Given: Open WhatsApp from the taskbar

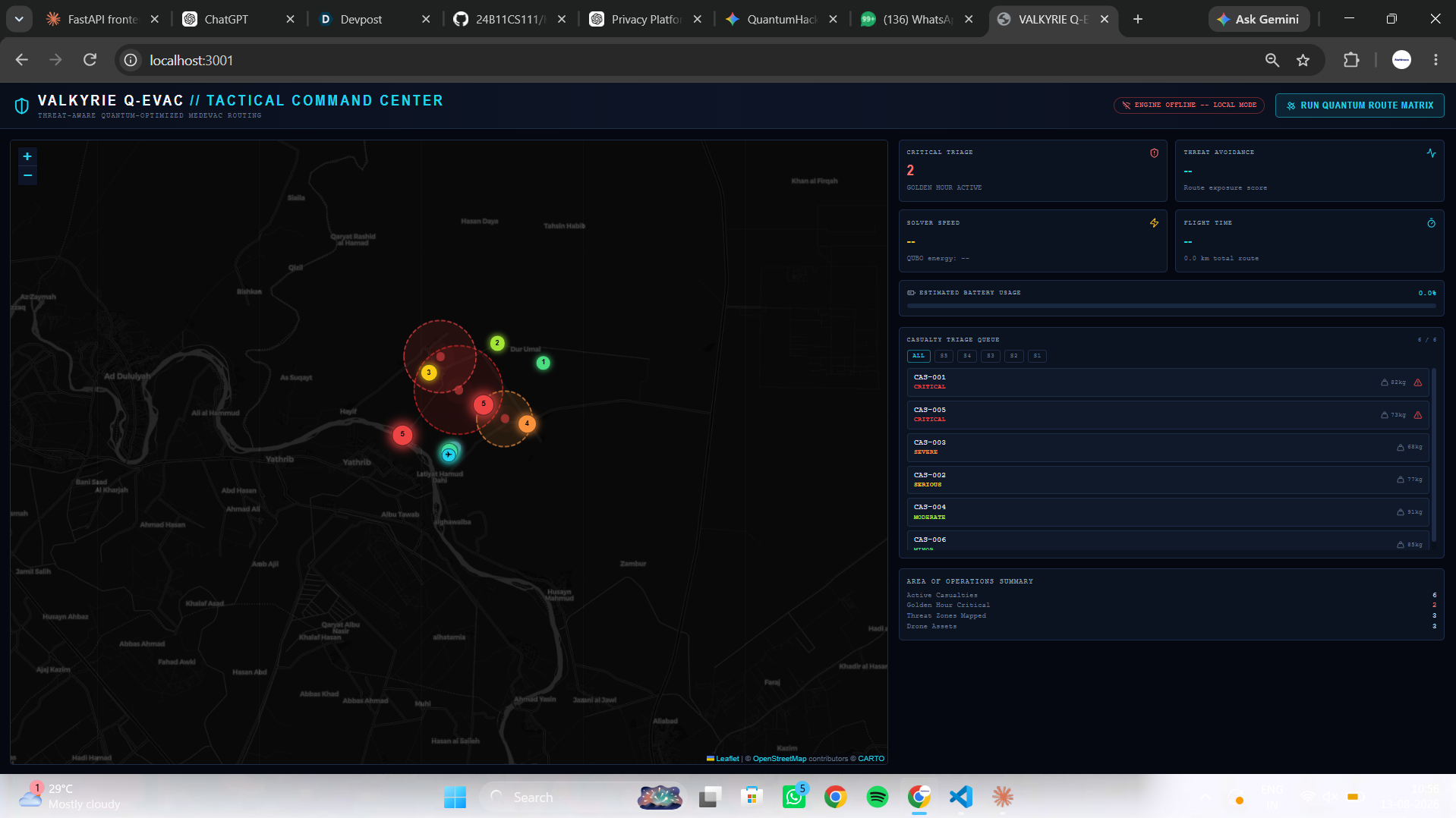Looking at the screenshot, I should [x=793, y=797].
